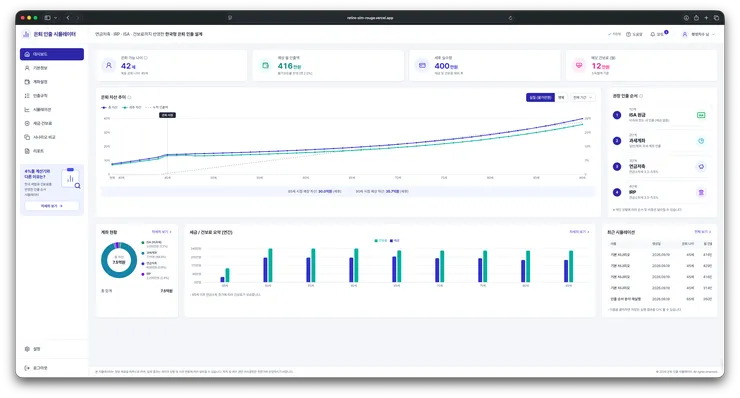Open the 시나리오 비교 sidebar item
The width and height of the screenshot is (740, 398).
pyautogui.click(x=52, y=137)
